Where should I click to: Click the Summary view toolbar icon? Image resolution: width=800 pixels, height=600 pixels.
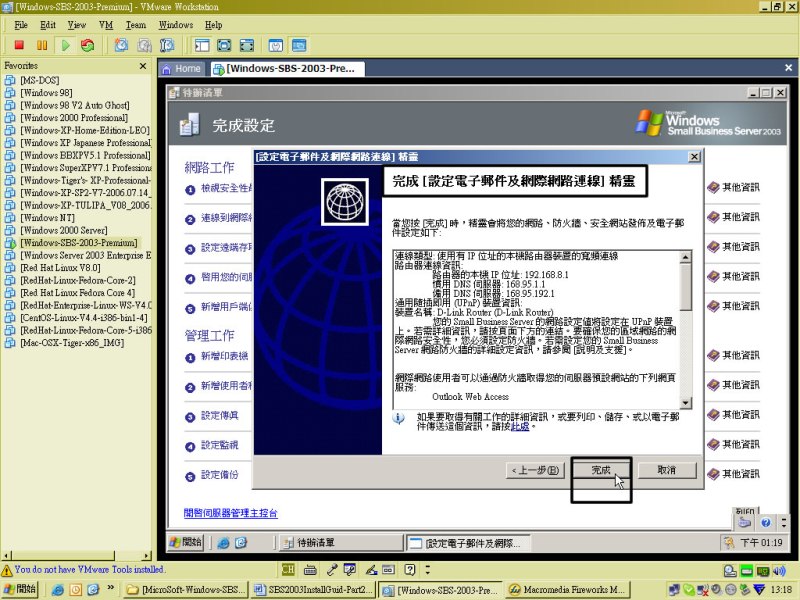276,45
